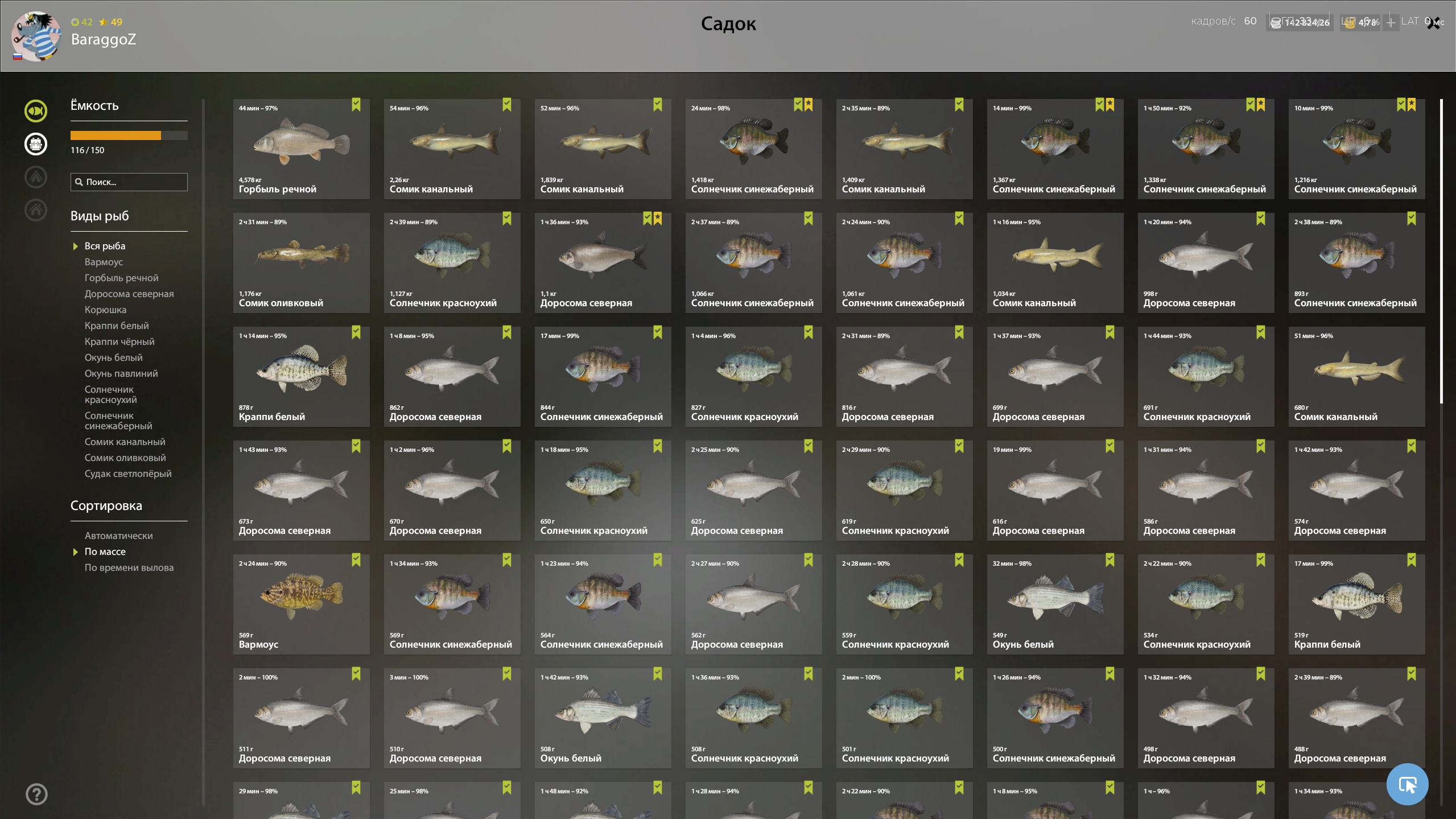Sort fish Автоматически
This screenshot has width=1456, height=819.
pos(119,536)
